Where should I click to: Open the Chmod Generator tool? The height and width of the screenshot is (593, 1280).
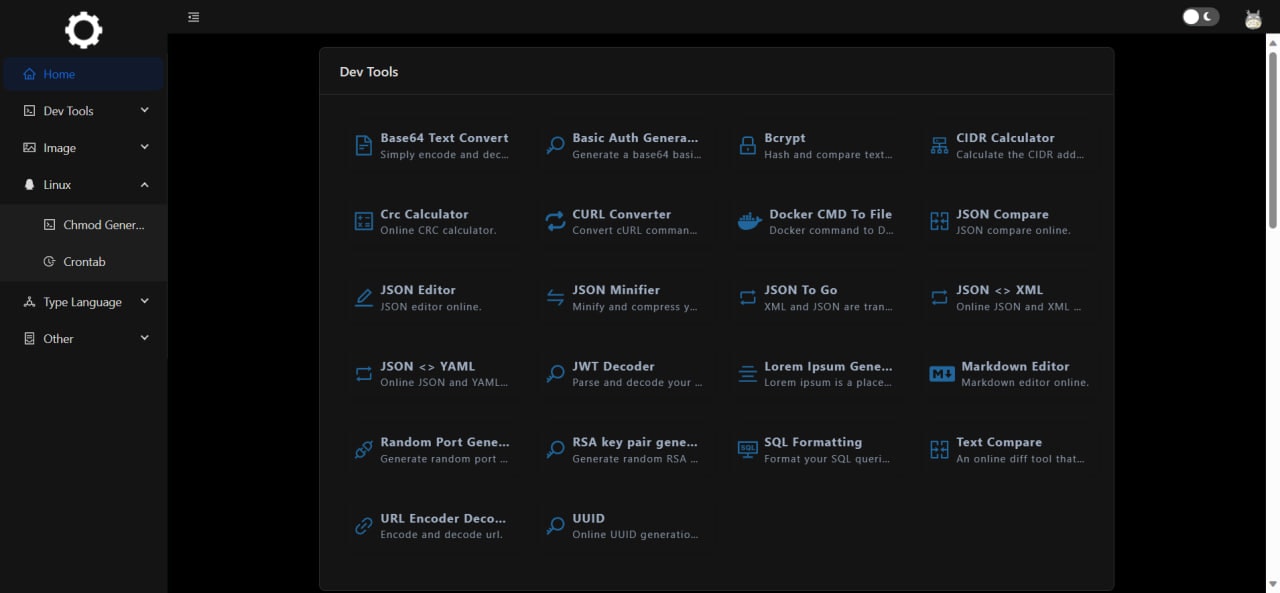(x=100, y=224)
